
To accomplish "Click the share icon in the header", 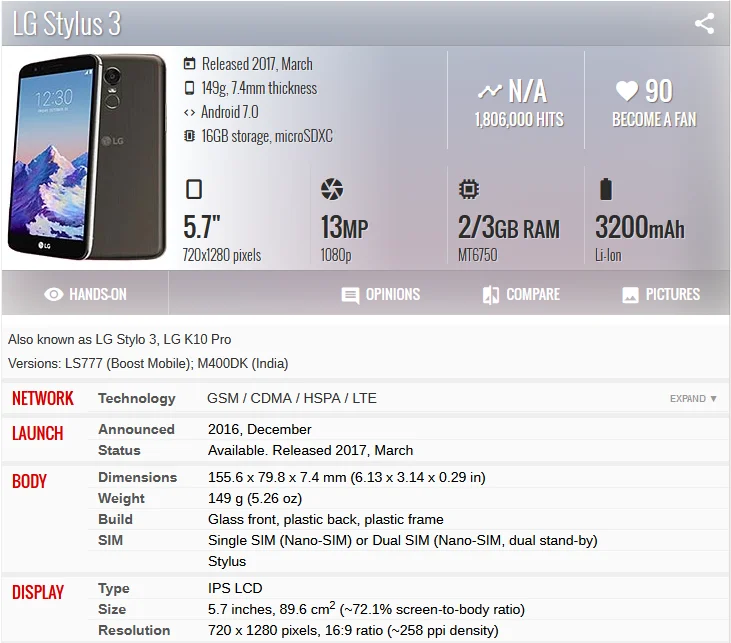I will pos(704,23).
